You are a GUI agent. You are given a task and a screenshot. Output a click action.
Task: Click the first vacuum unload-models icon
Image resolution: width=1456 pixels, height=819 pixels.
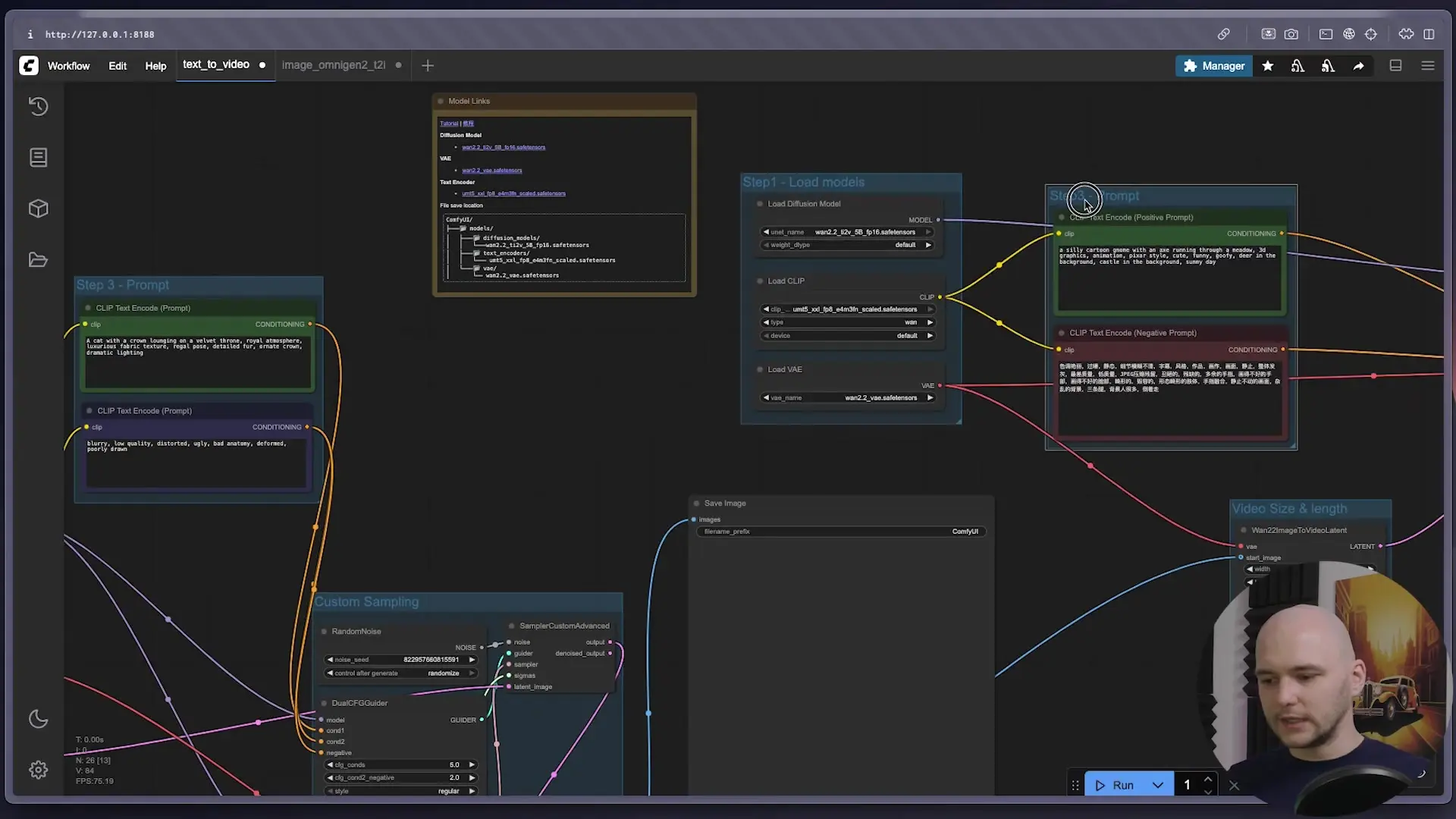point(1298,66)
